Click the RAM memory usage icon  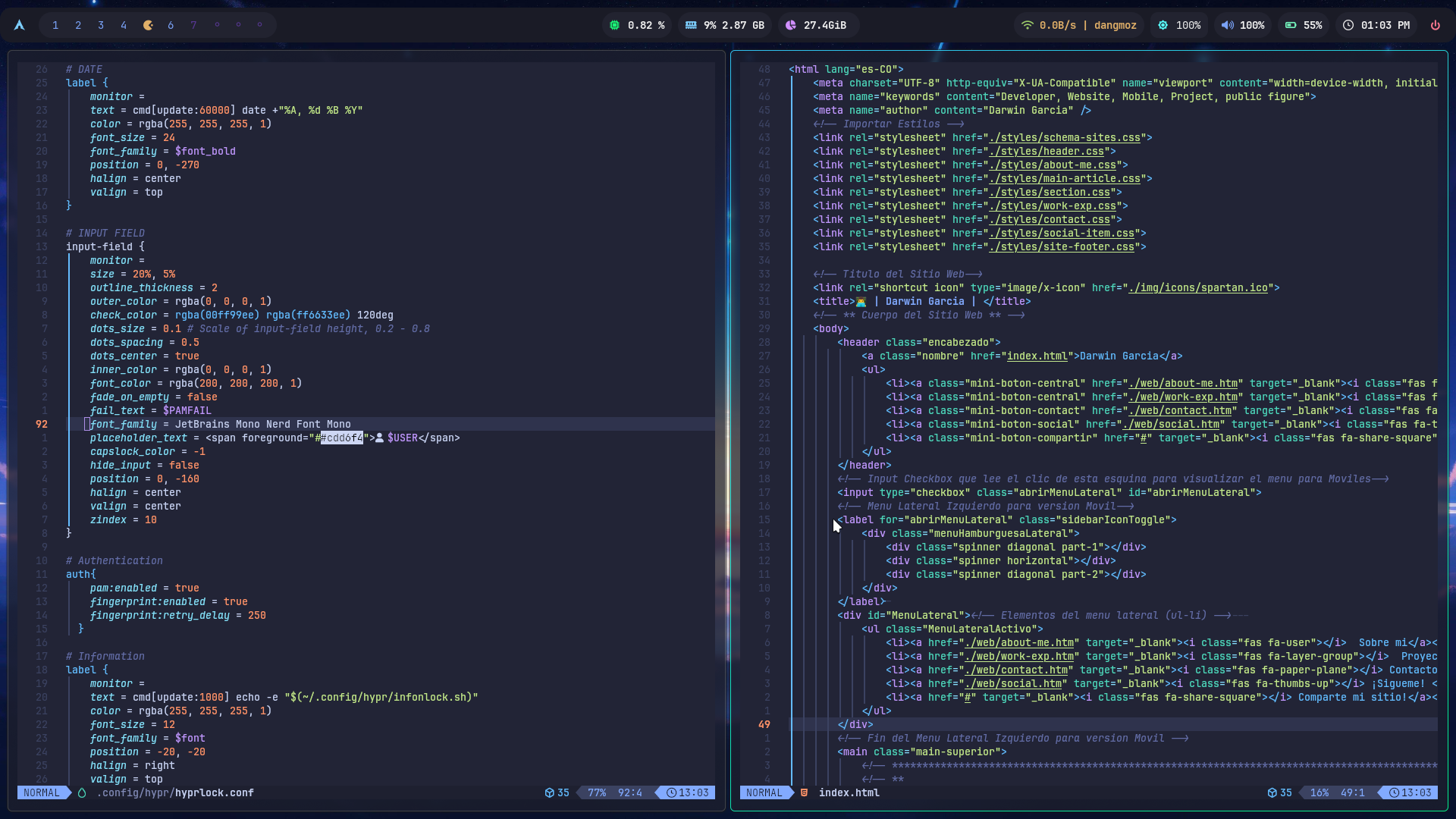pyautogui.click(x=691, y=25)
